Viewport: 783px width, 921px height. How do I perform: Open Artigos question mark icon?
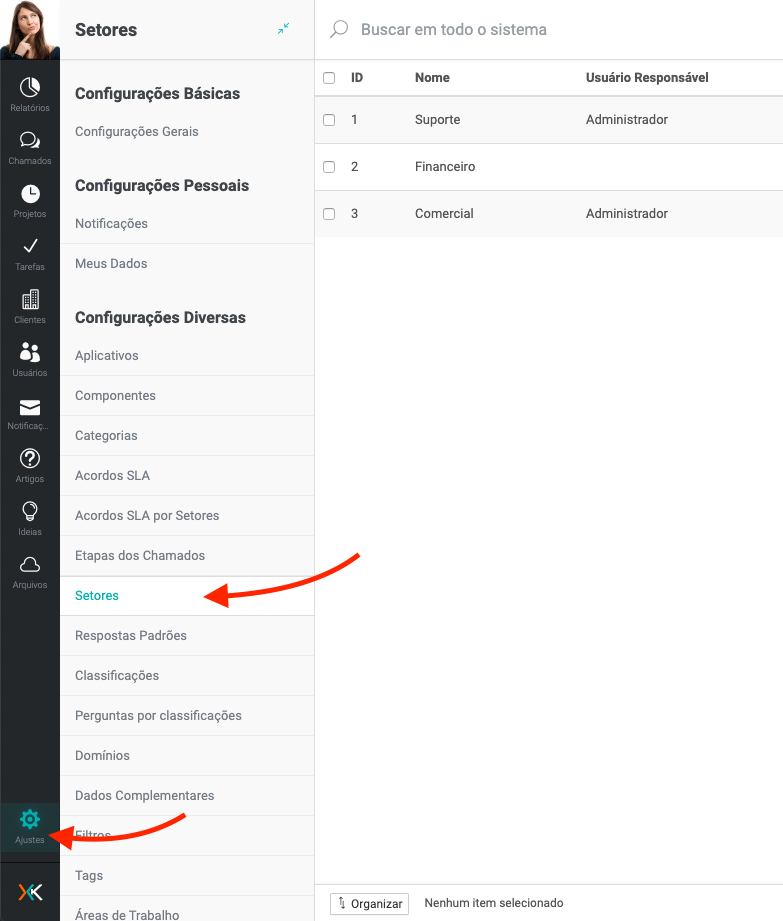click(x=30, y=458)
